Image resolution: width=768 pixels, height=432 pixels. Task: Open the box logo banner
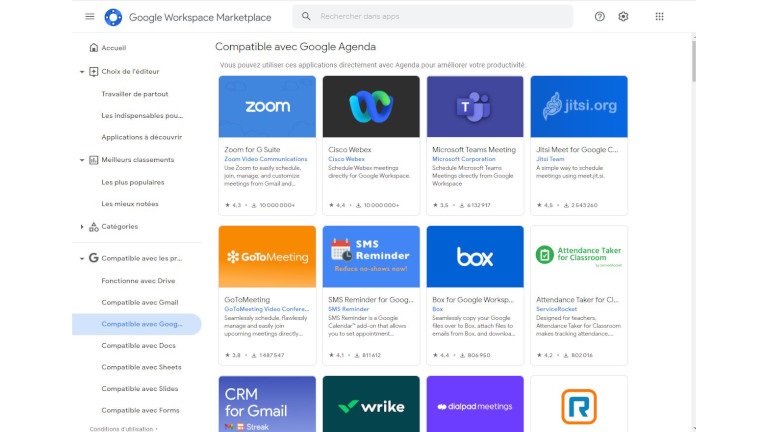pos(475,257)
